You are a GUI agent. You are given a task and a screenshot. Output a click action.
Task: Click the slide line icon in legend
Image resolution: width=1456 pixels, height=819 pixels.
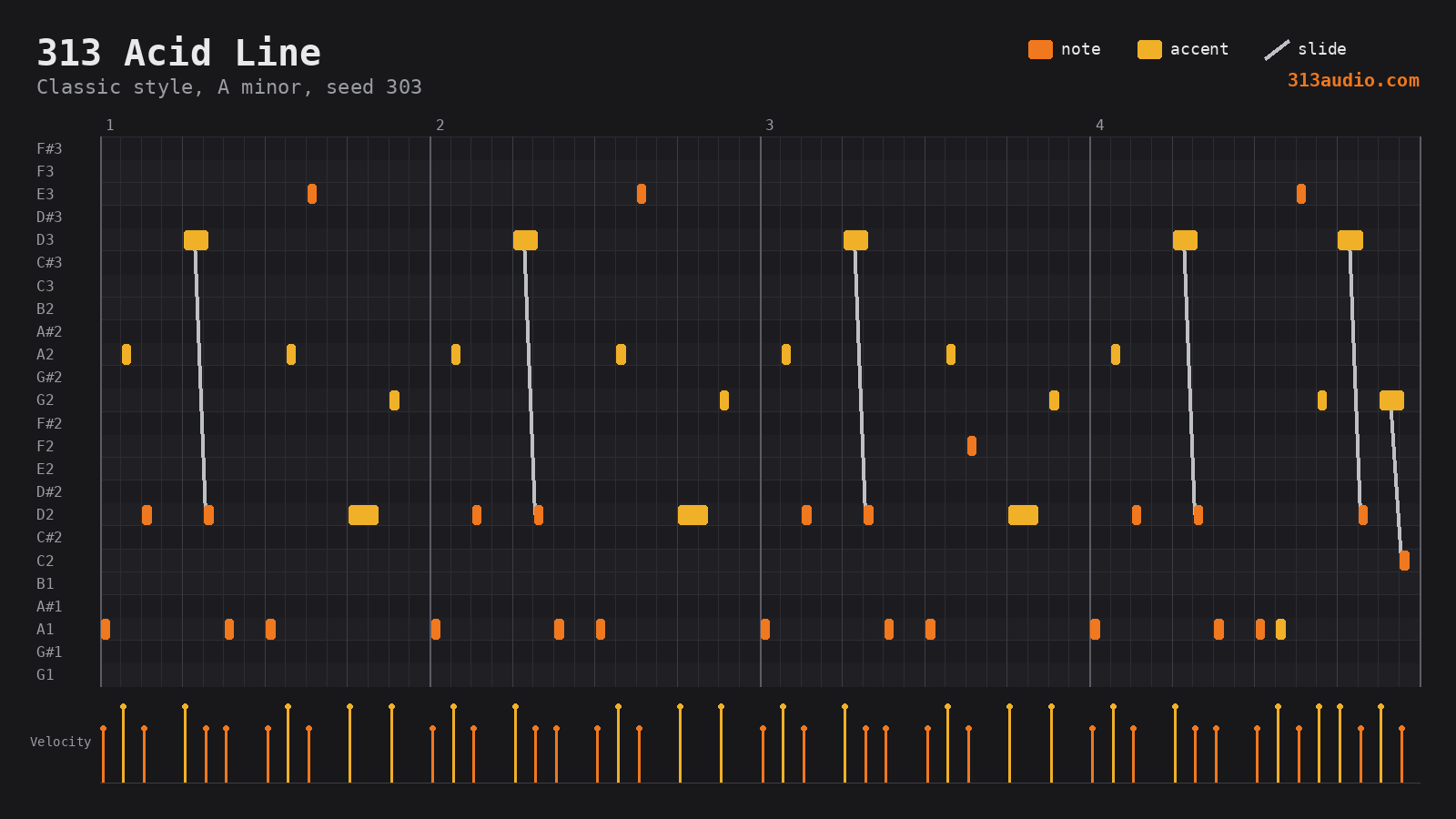pyautogui.click(x=1277, y=49)
